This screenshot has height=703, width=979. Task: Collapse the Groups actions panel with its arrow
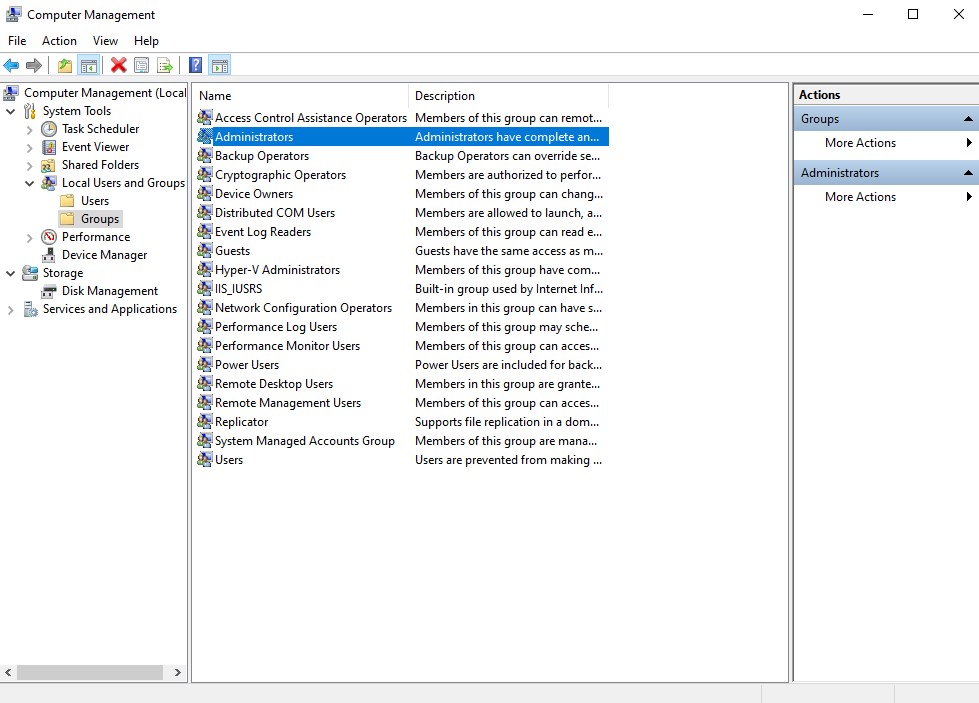pyautogui.click(x=968, y=118)
